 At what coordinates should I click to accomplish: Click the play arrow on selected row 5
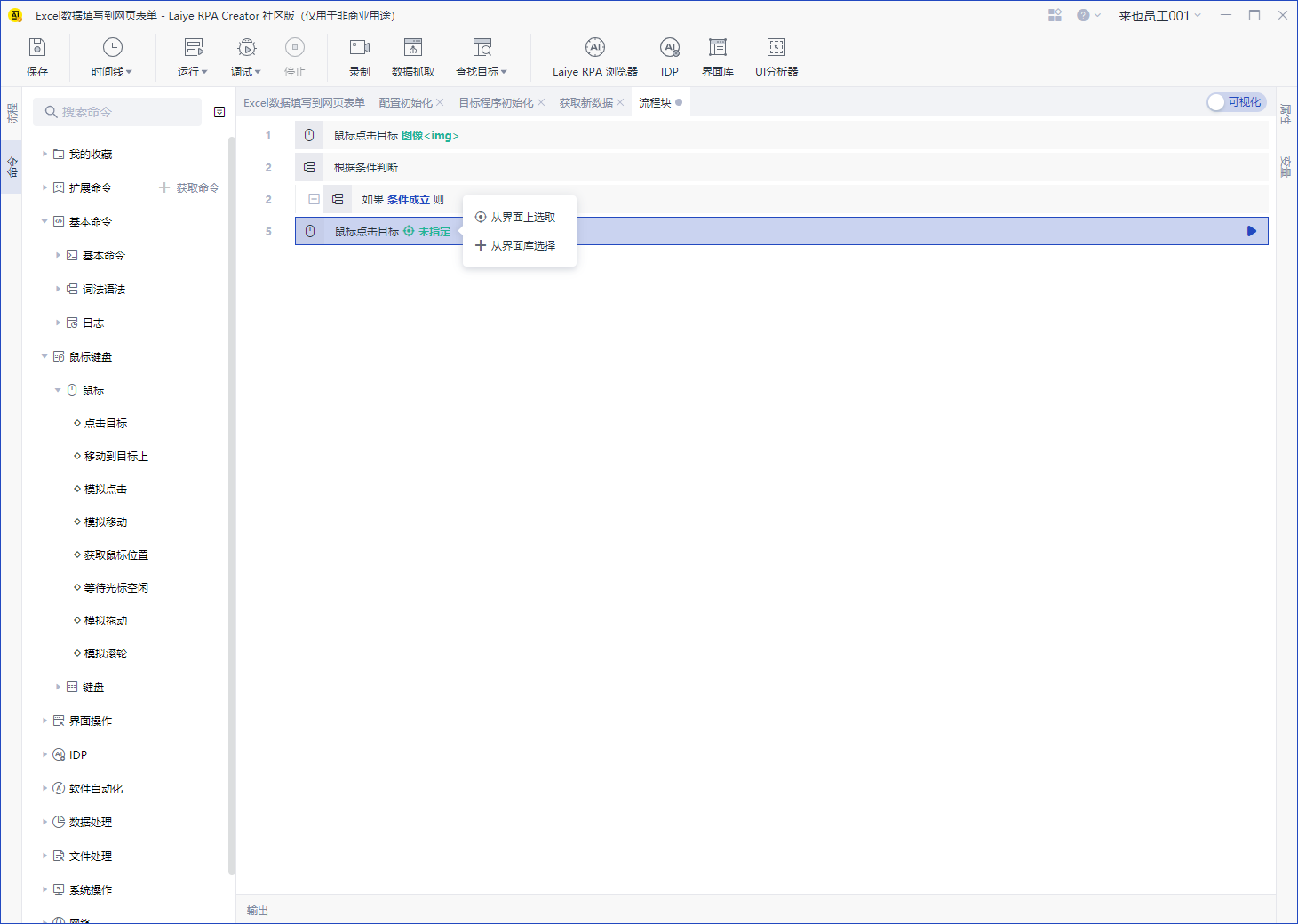[x=1251, y=231]
